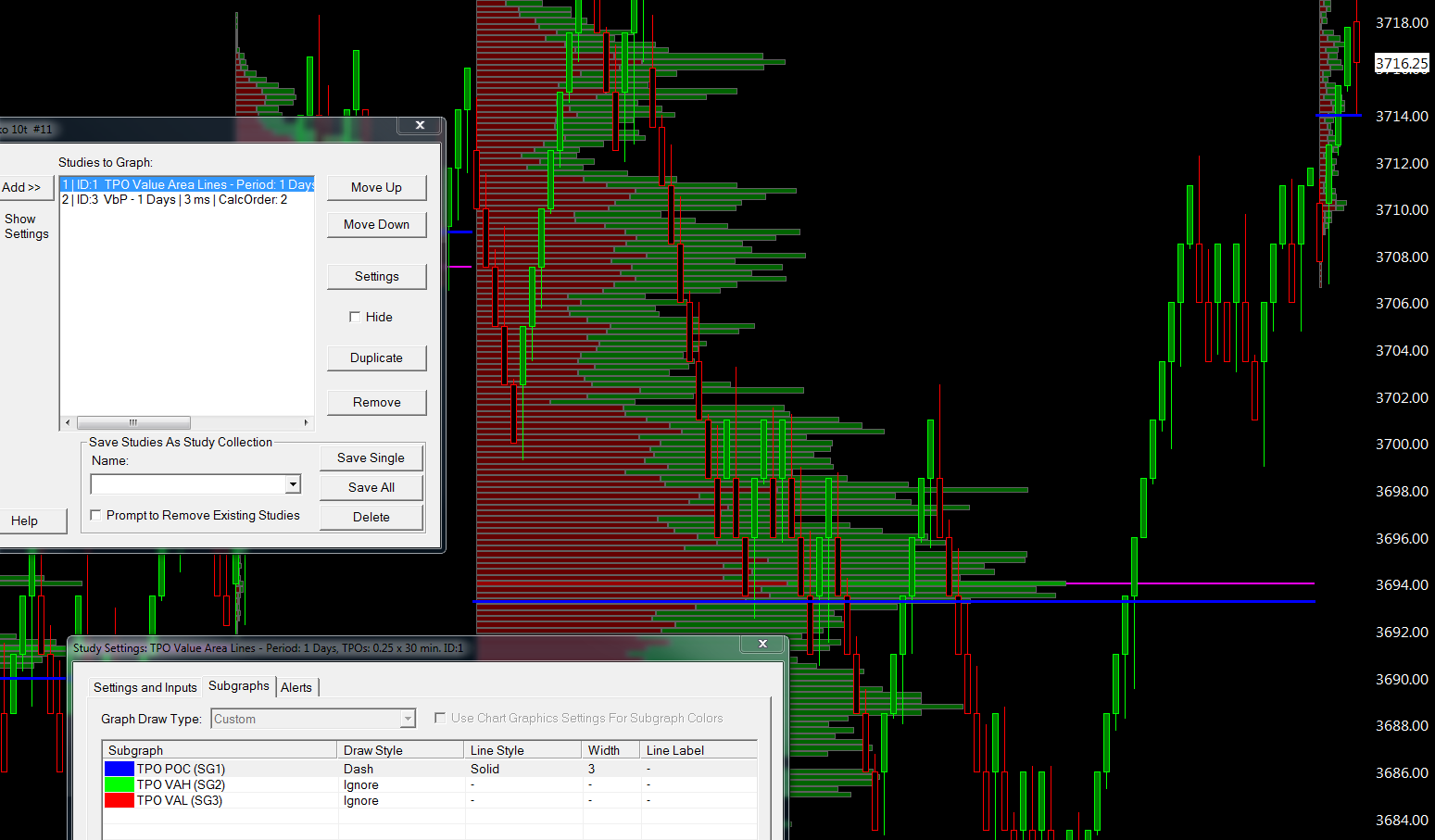This screenshot has width=1435, height=840.
Task: Click the studies list horizontal scrollbar thumb
Action: point(133,422)
